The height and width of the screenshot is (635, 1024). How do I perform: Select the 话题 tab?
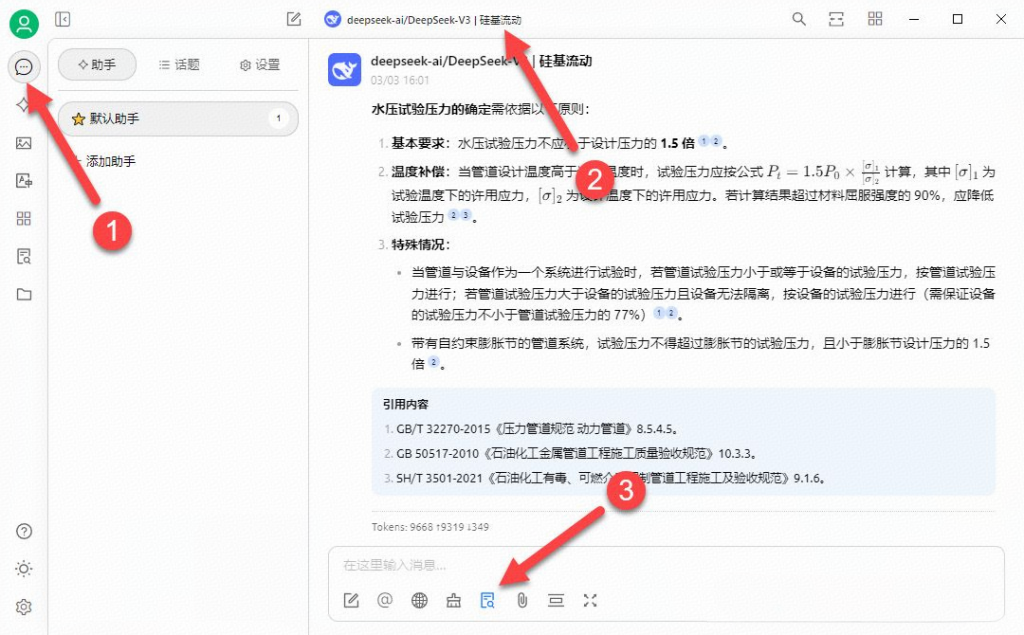[179, 65]
